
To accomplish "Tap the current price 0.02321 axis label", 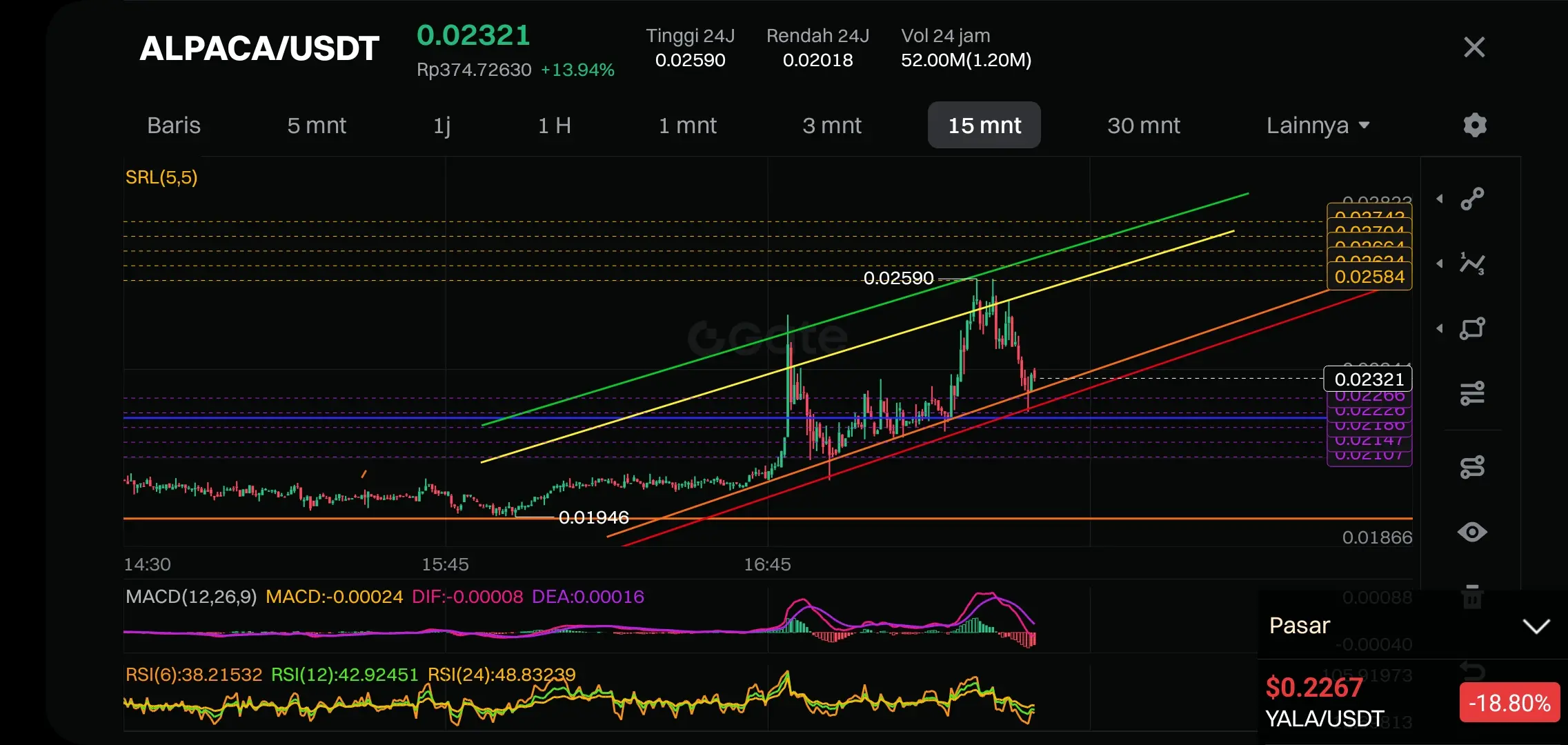I will pyautogui.click(x=1368, y=379).
